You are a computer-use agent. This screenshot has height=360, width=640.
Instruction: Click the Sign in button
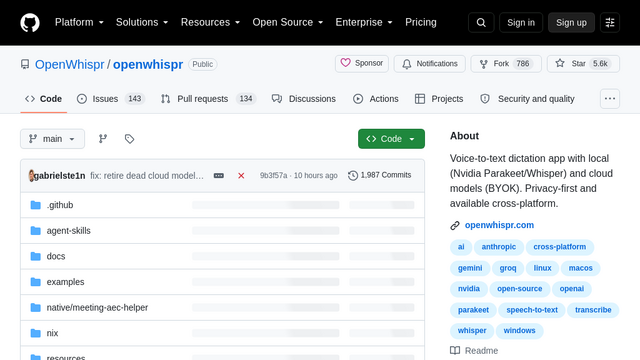click(521, 22)
